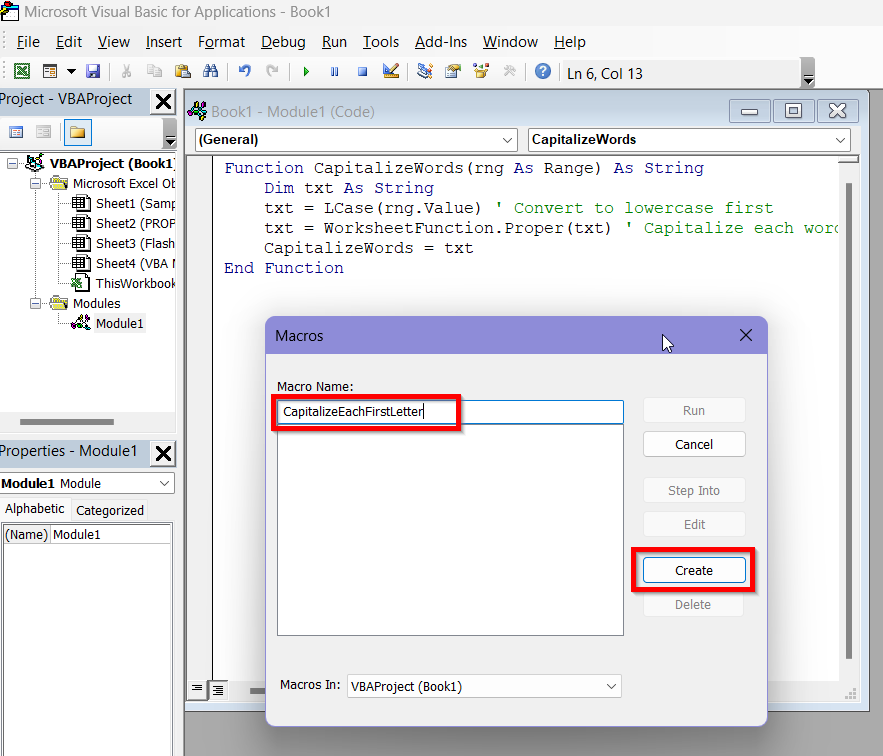Open the Tools menu

(x=381, y=42)
